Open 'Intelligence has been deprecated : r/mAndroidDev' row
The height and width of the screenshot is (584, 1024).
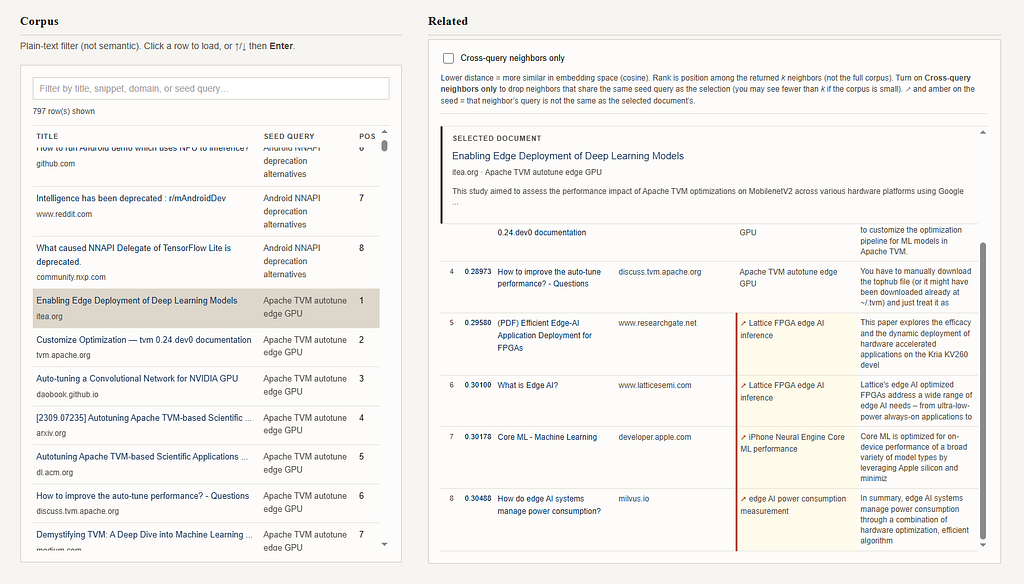click(206, 211)
